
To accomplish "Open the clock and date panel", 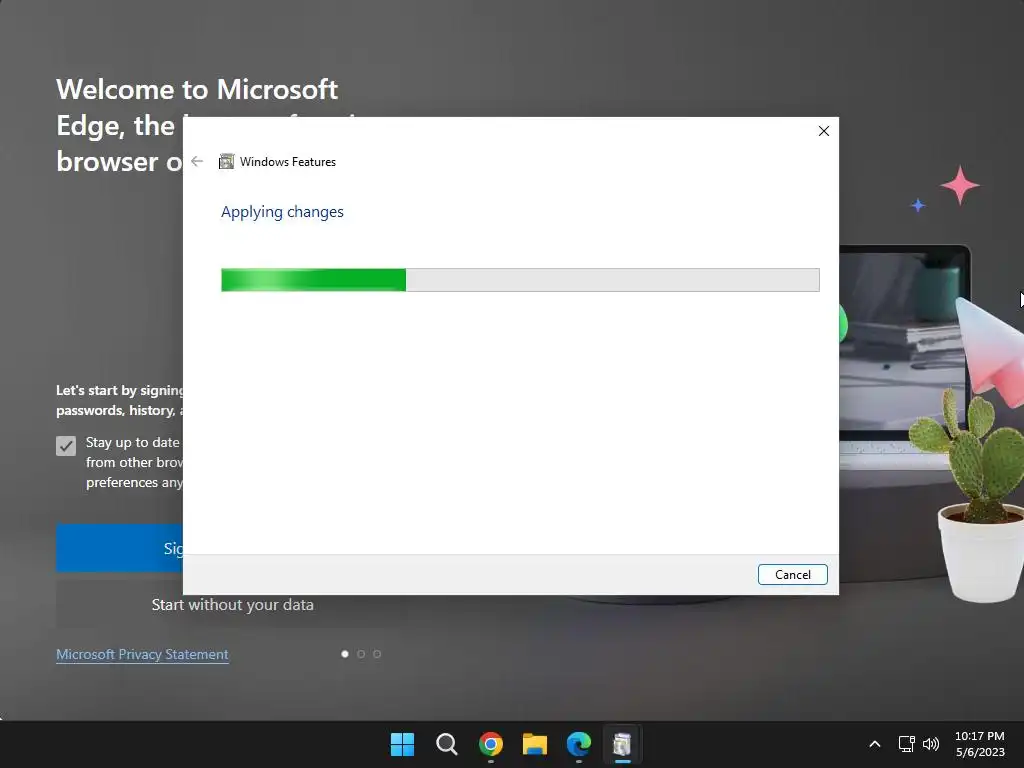I will click(980, 744).
